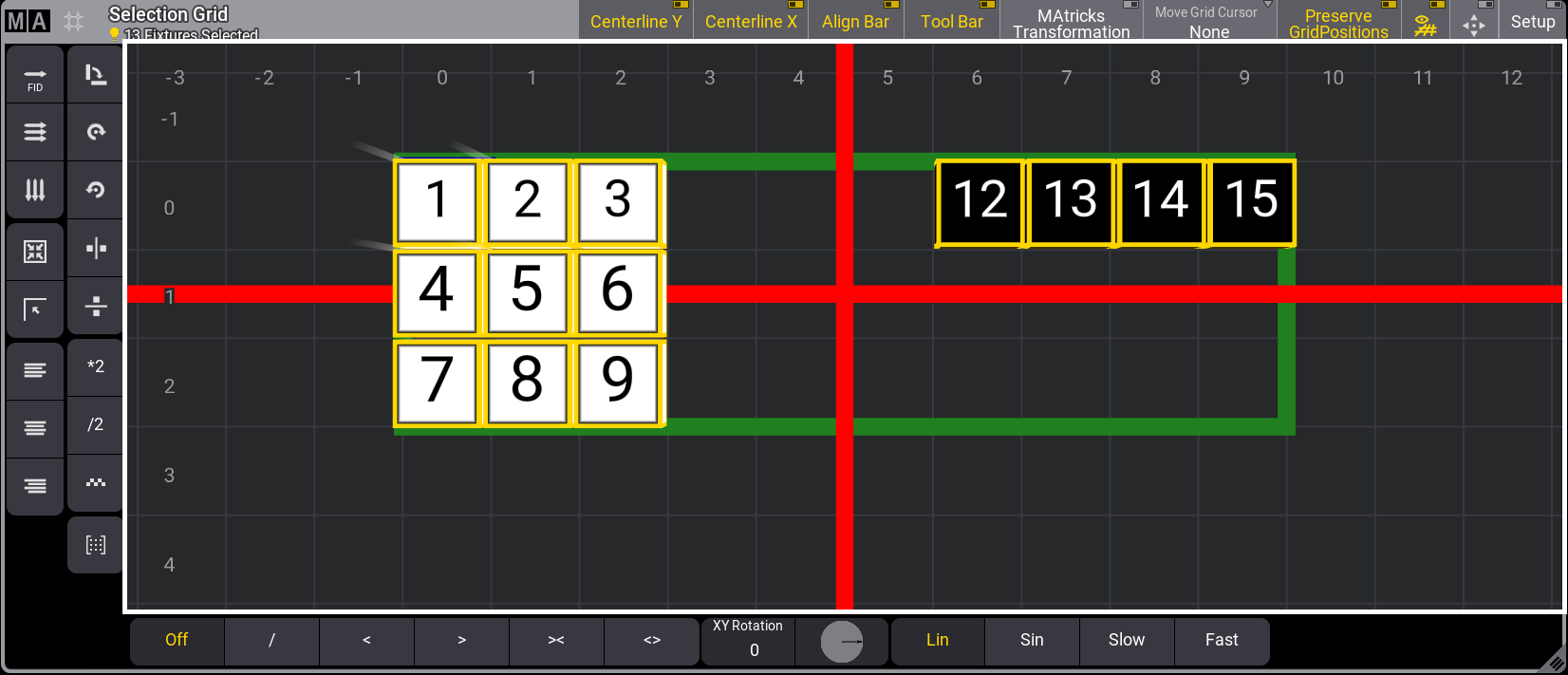Toggle Centerline Y display
This screenshot has height=675, width=1568.
[x=636, y=21]
